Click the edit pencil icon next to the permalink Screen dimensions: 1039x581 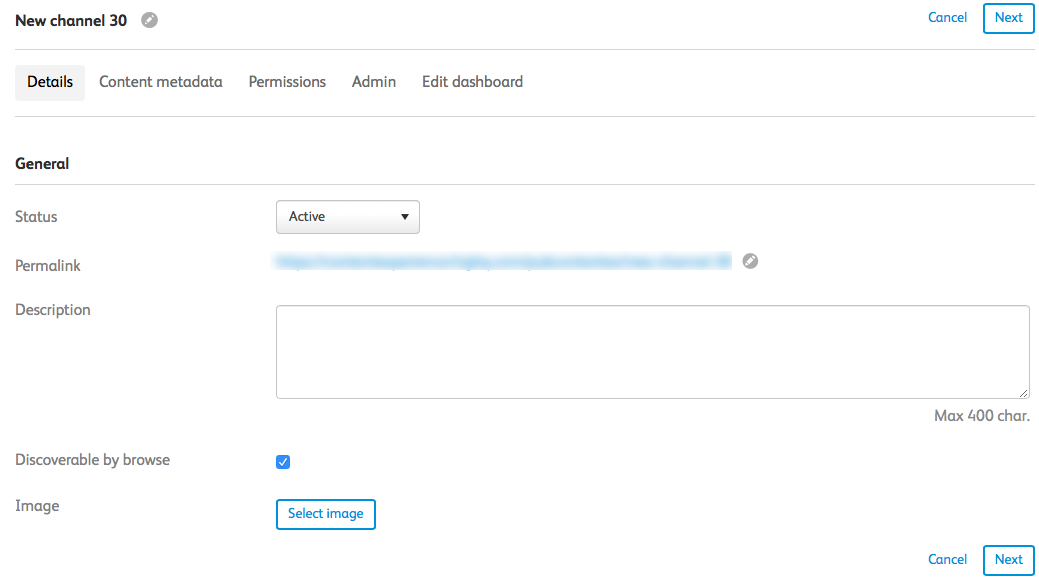click(751, 262)
